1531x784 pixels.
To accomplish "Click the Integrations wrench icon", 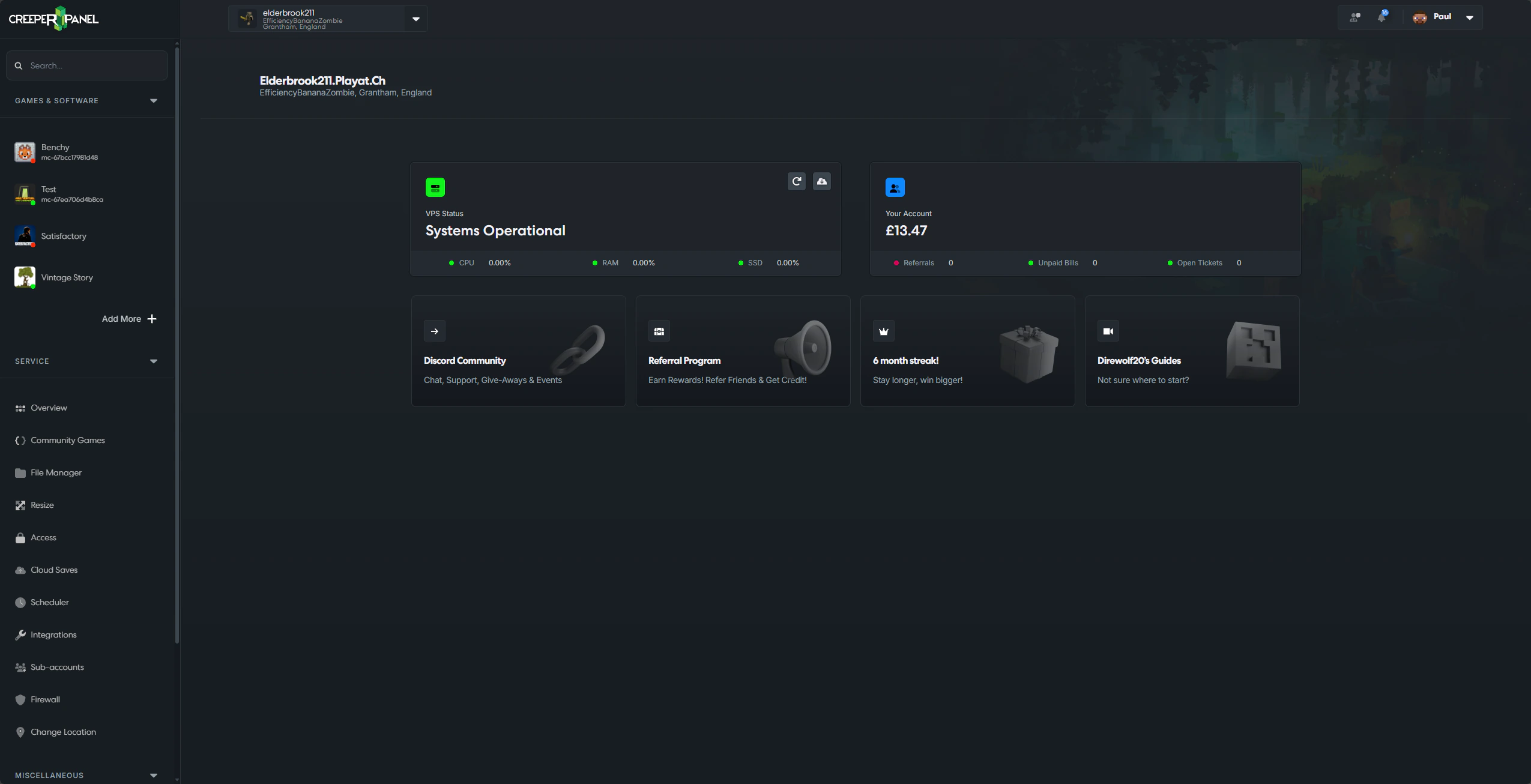I will (x=20, y=635).
